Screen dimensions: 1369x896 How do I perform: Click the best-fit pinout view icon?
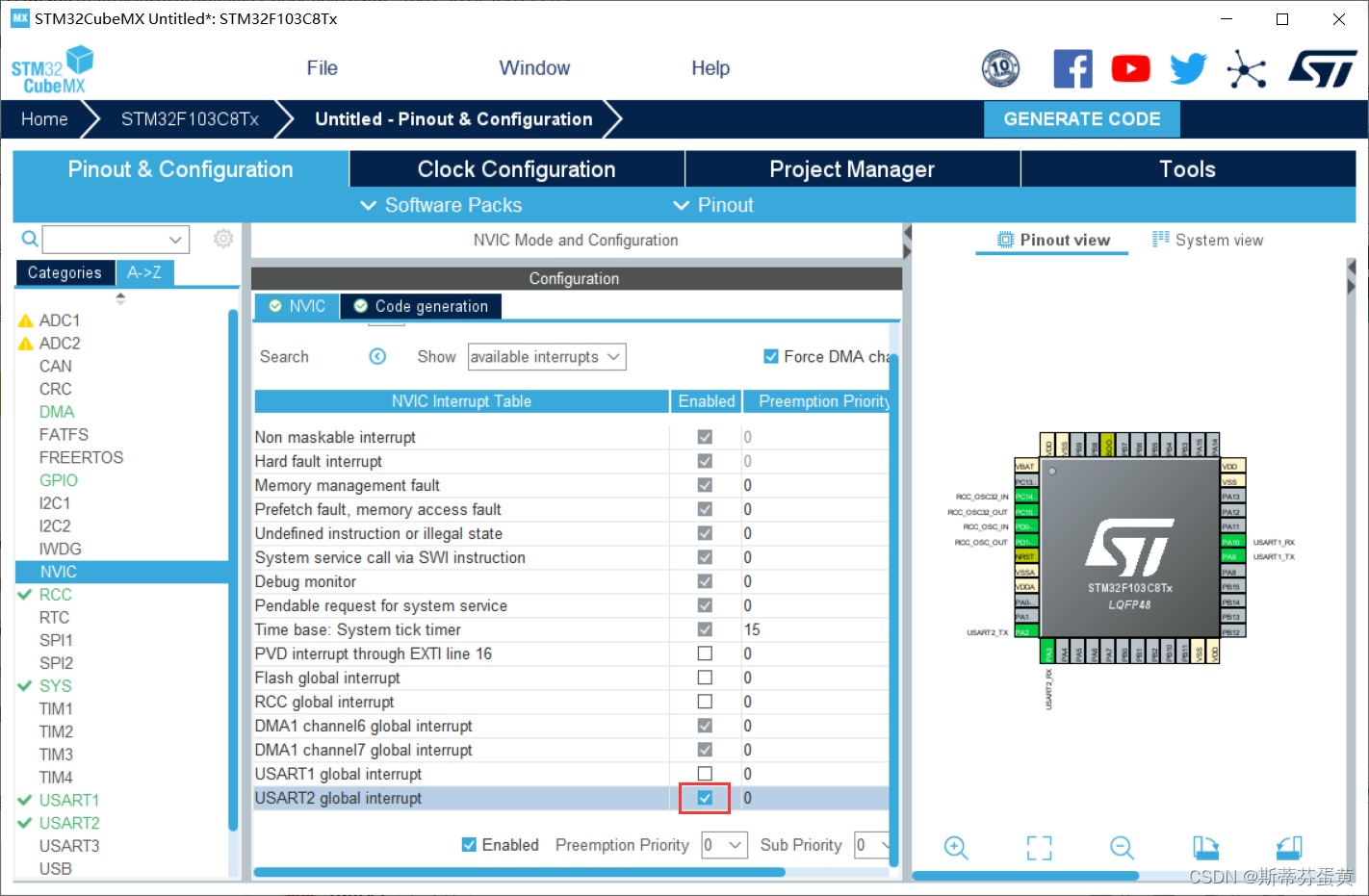1039,847
